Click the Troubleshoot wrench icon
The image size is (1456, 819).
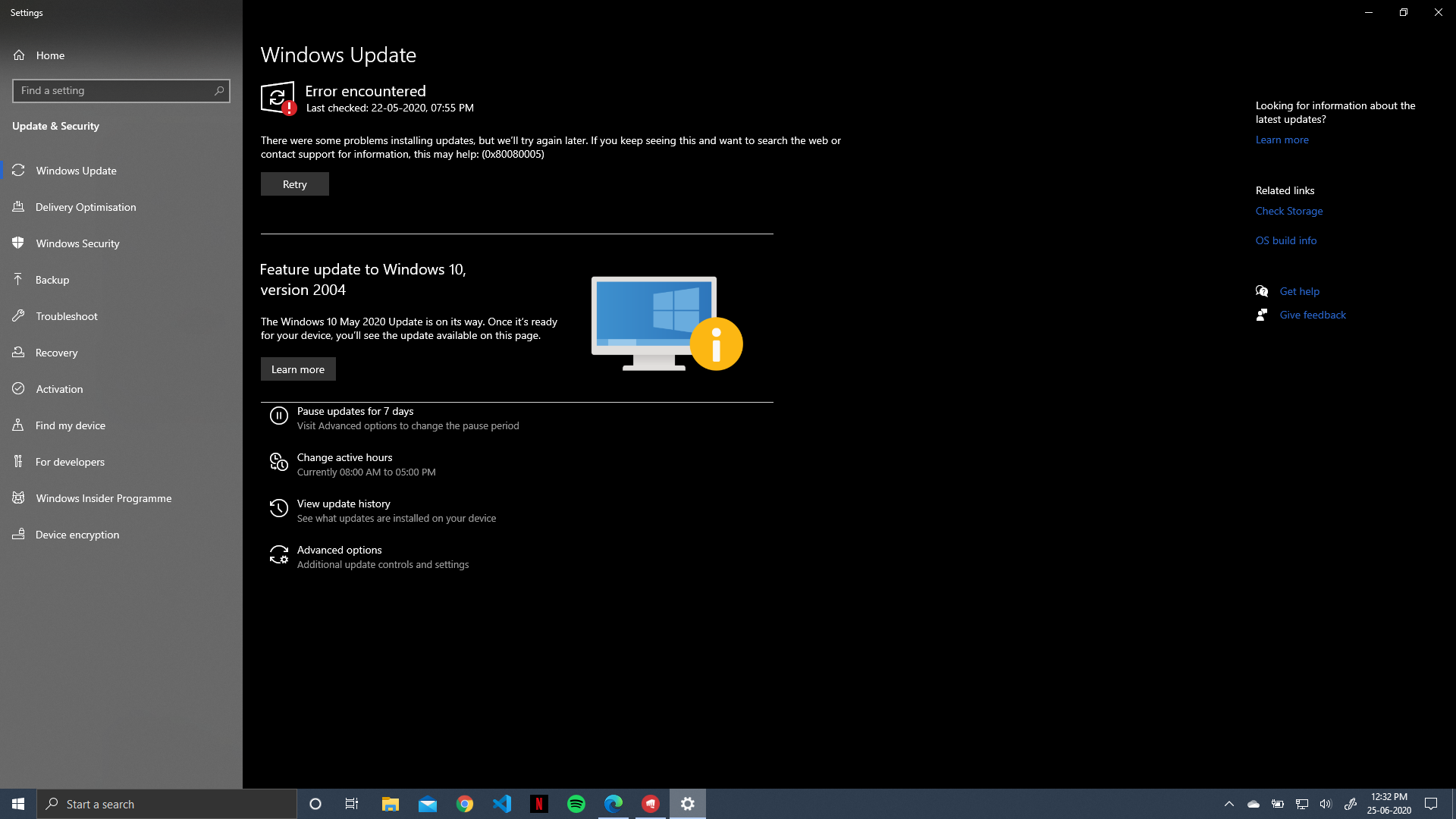pos(19,316)
